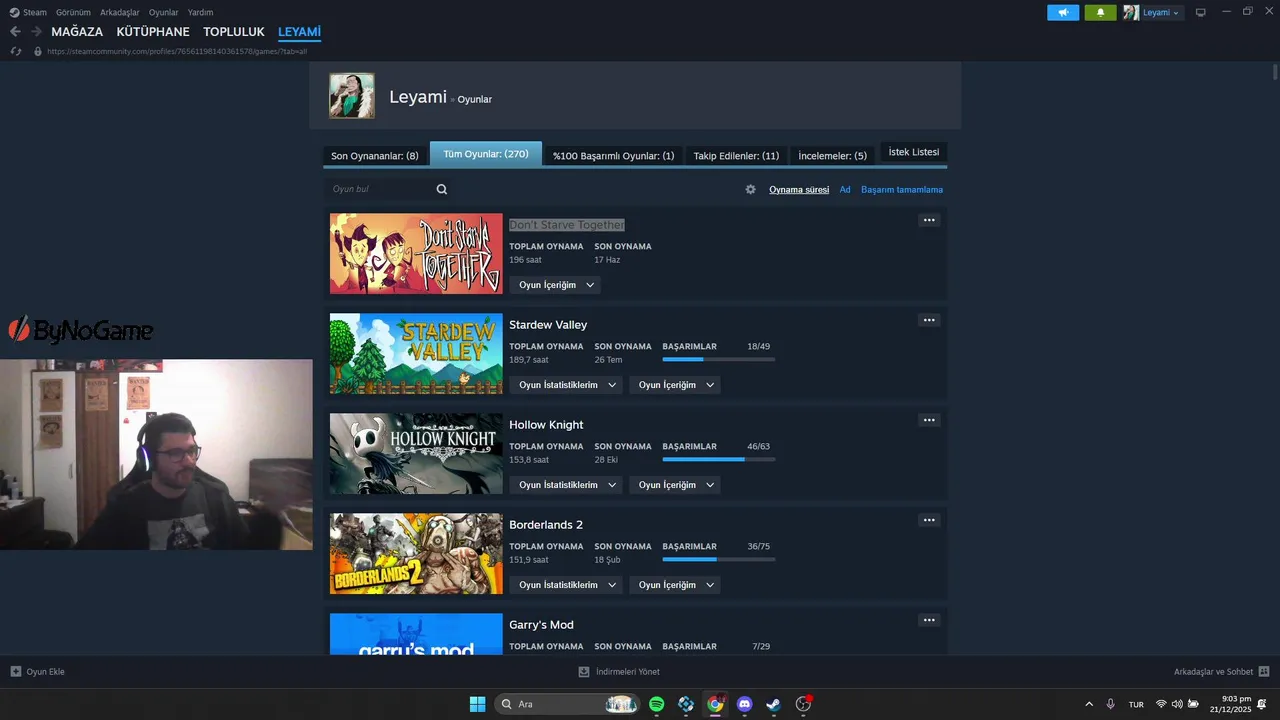Go to KÜTÜPHANE section

153,32
